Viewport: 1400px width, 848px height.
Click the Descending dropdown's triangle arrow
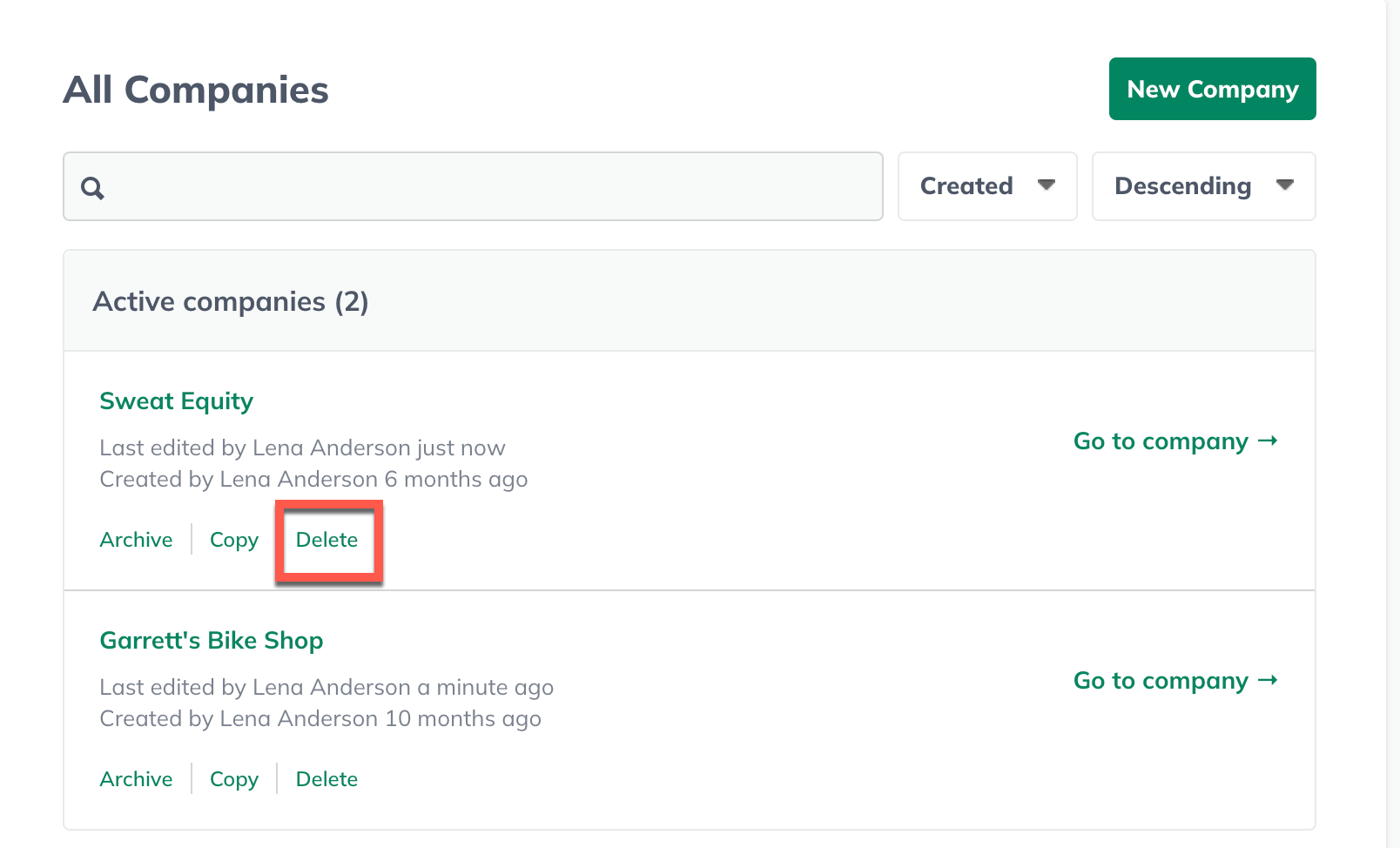[1284, 185]
